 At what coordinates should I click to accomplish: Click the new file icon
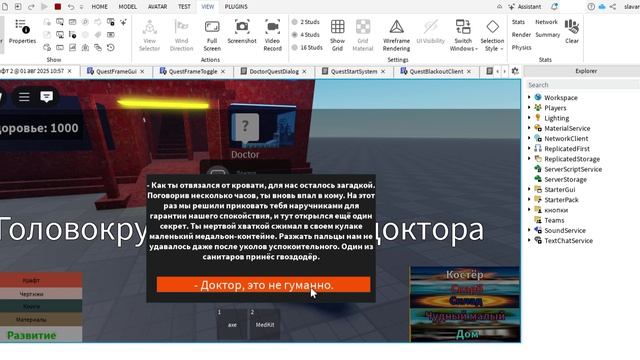(5, 7)
